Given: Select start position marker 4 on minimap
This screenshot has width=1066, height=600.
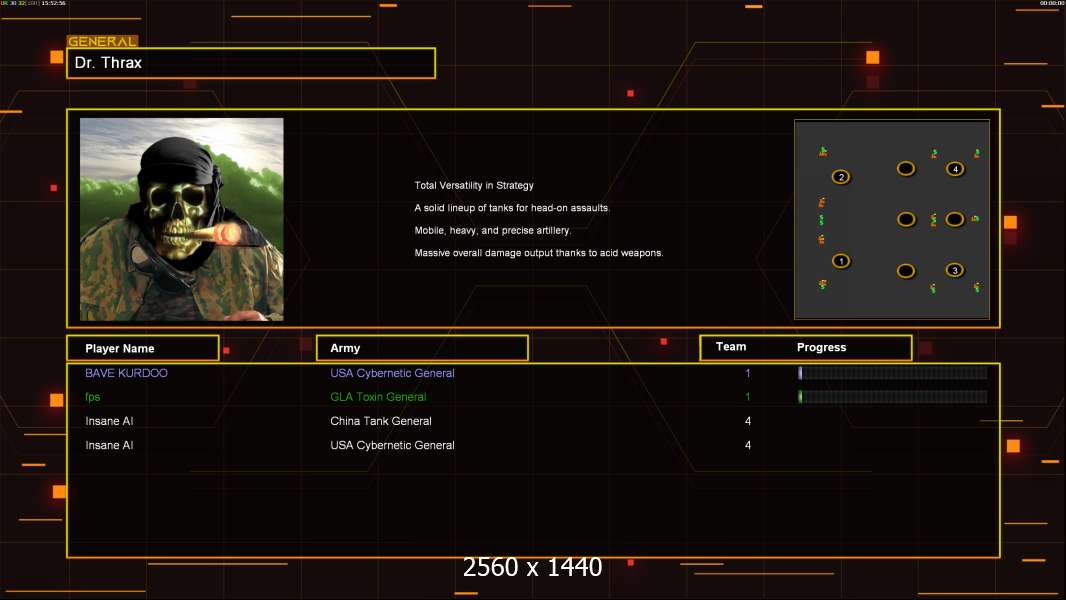Looking at the screenshot, I should [955, 169].
